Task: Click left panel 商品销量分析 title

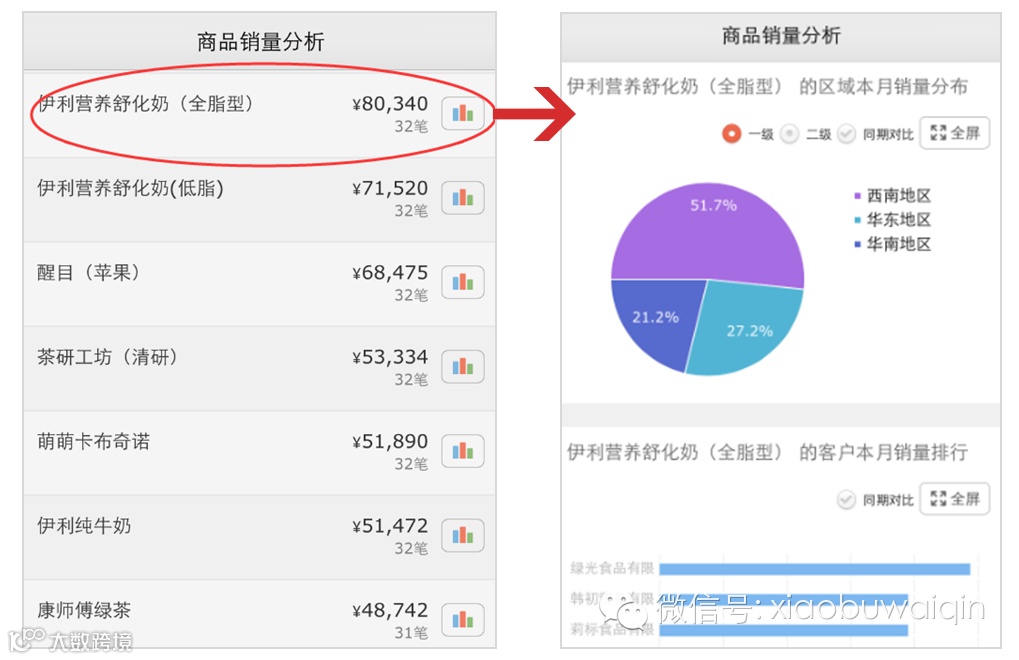Action: pos(260,42)
